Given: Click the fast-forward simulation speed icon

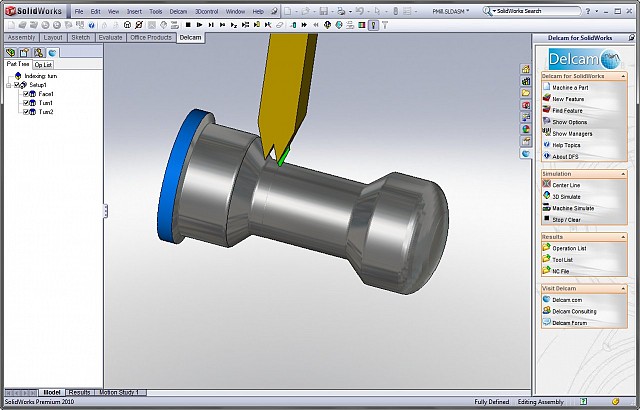Looking at the screenshot, I should coord(304,25).
